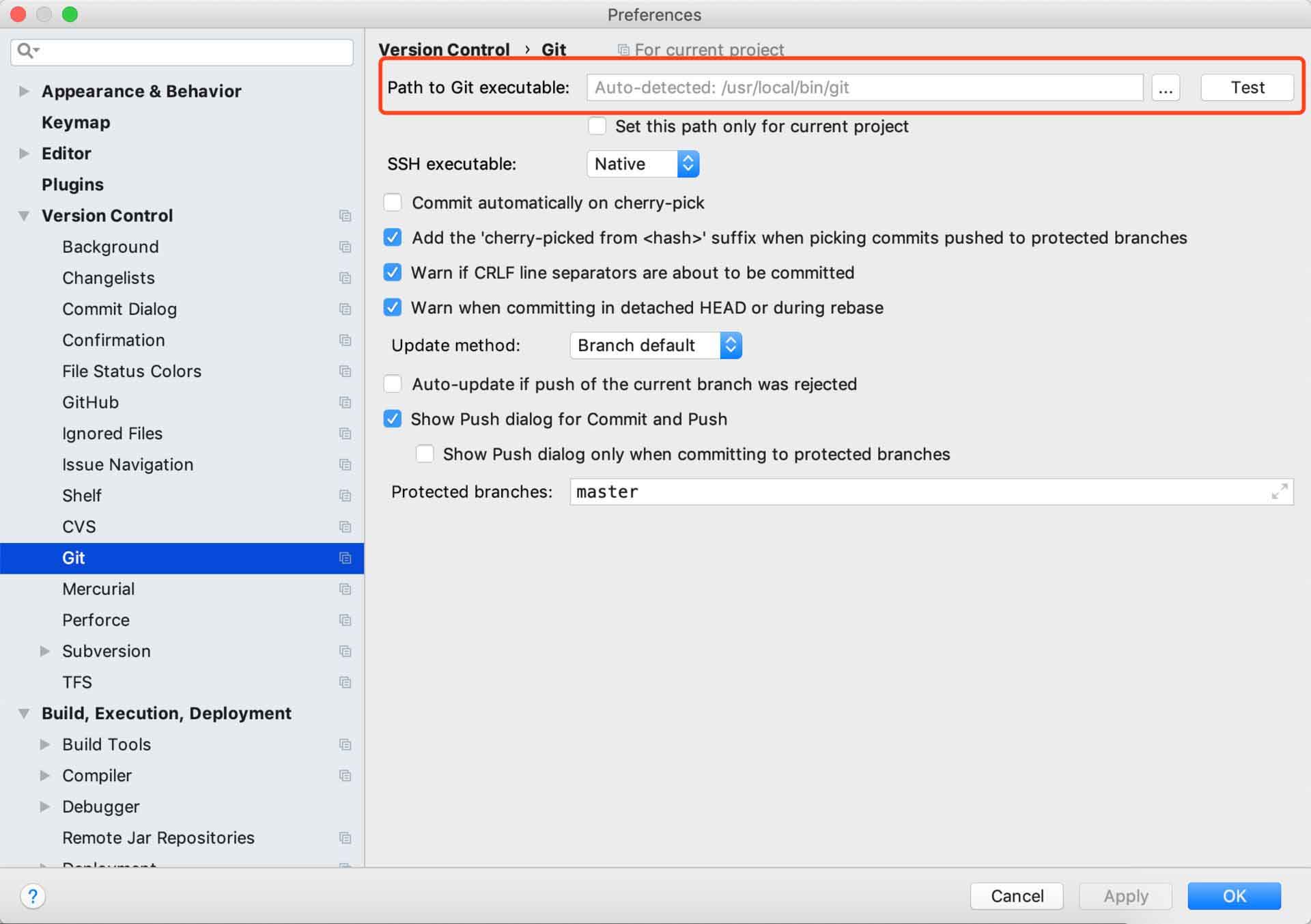Click the help question mark icon
The height and width of the screenshot is (924, 1311).
(32, 896)
